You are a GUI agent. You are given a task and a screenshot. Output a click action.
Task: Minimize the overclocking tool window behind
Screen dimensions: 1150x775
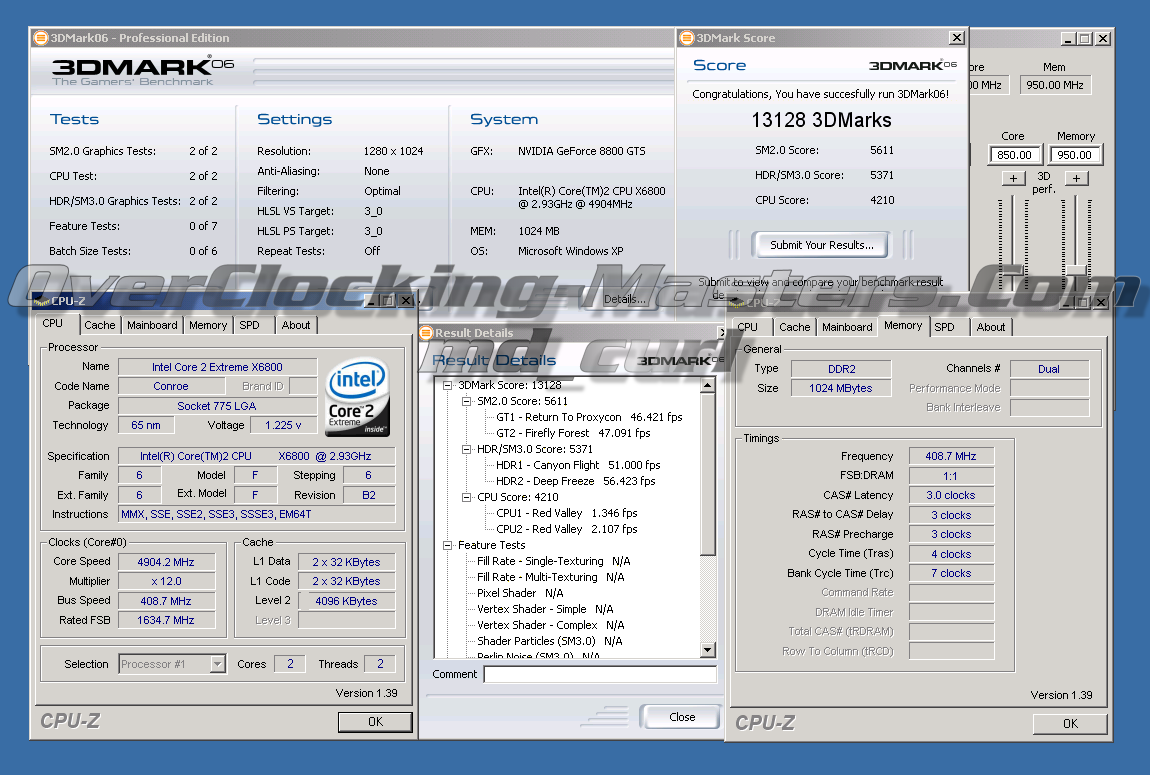(x=1068, y=38)
